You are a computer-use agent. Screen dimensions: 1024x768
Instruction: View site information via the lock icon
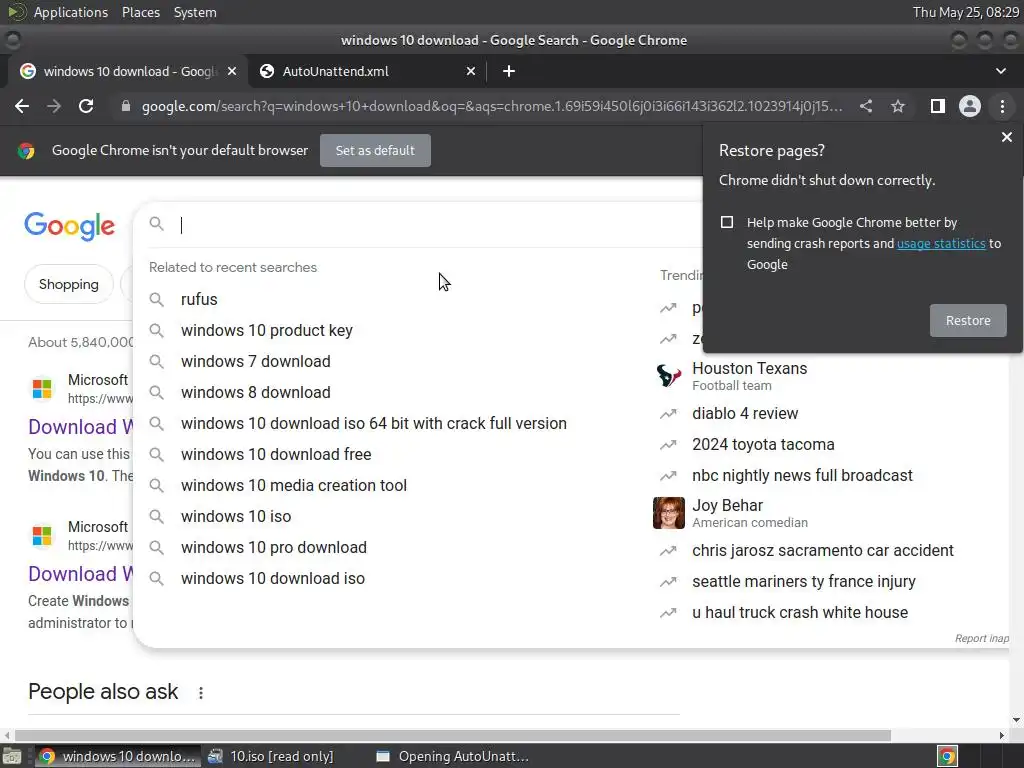coord(126,106)
